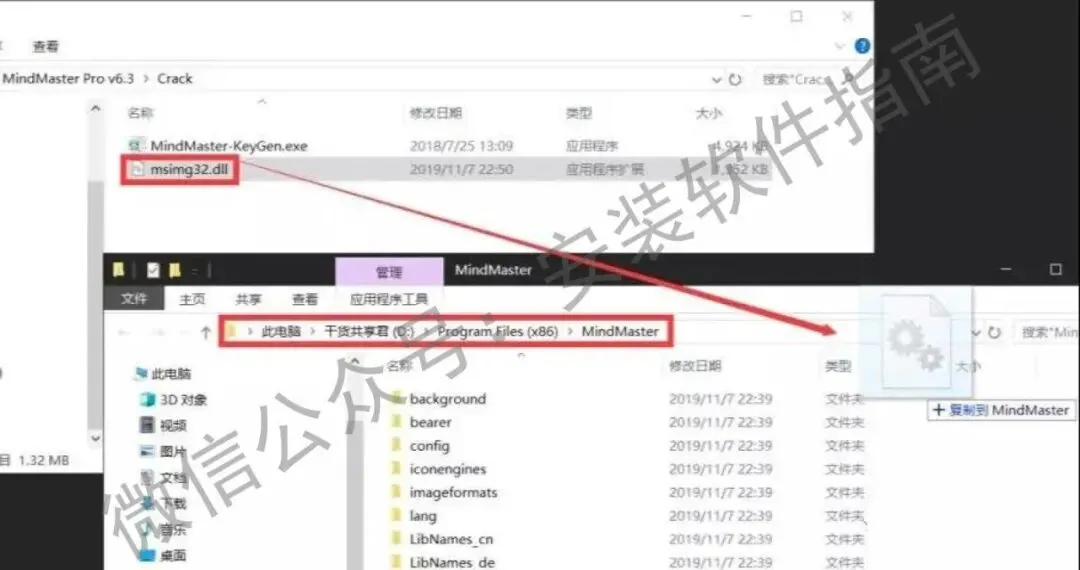1080x570 pixels.
Task: Select the MindMaster-KeyGen.exe file in Crack window
Action: click(x=229, y=146)
